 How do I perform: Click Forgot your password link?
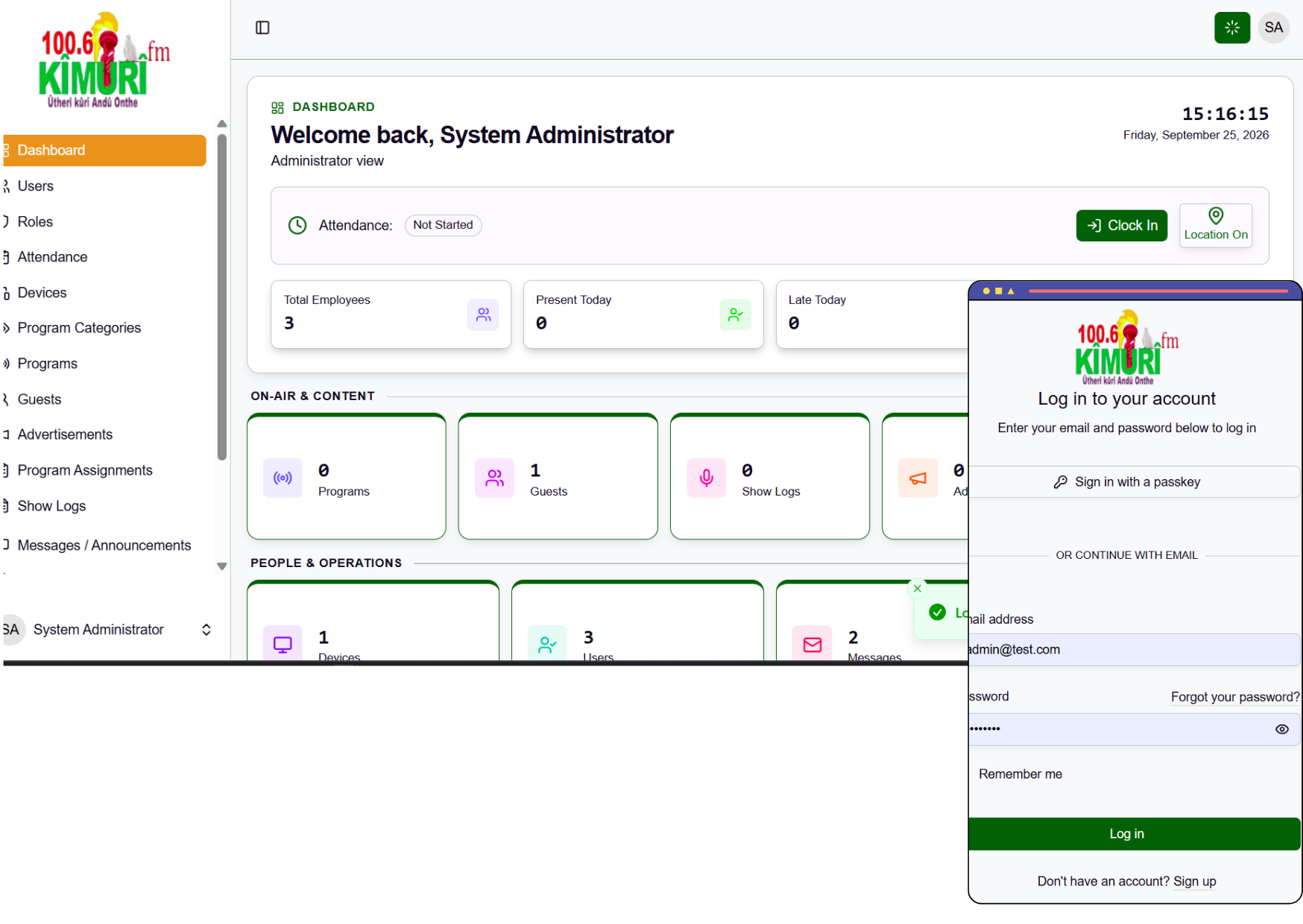click(x=1235, y=697)
